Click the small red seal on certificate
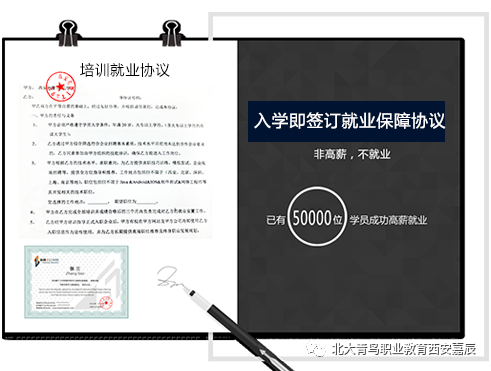 pyautogui.click(x=106, y=303)
